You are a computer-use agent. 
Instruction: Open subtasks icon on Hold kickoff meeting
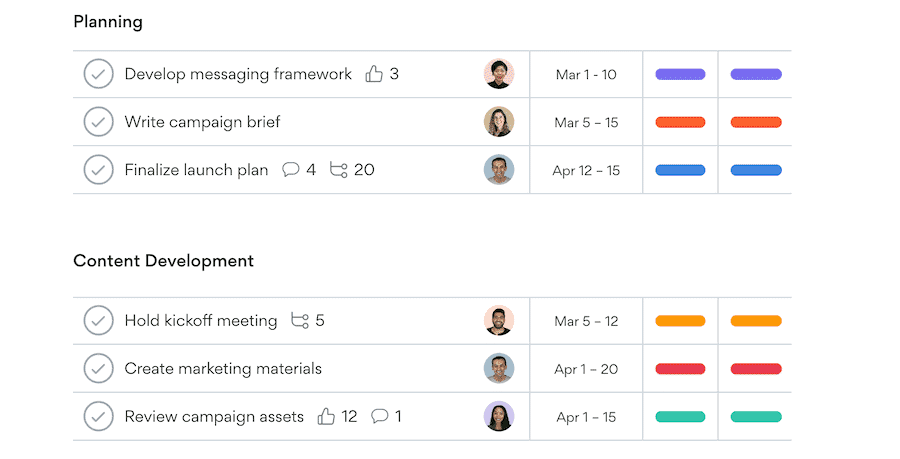tap(300, 321)
